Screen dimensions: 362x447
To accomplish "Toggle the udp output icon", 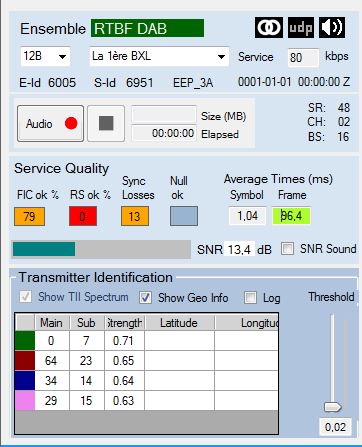I will tap(301, 27).
